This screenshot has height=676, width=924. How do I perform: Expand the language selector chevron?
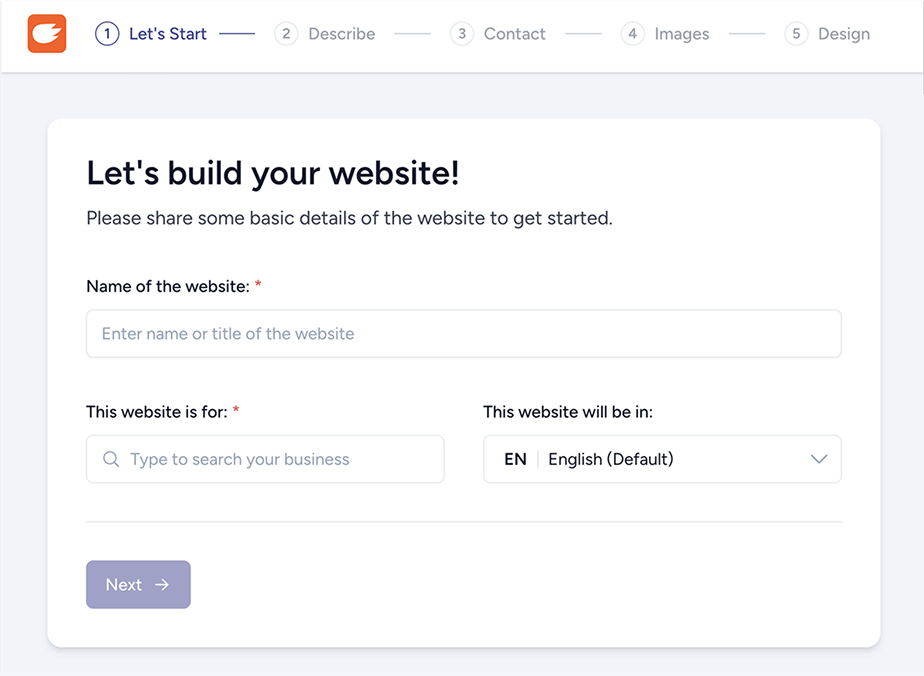pyautogui.click(x=819, y=459)
